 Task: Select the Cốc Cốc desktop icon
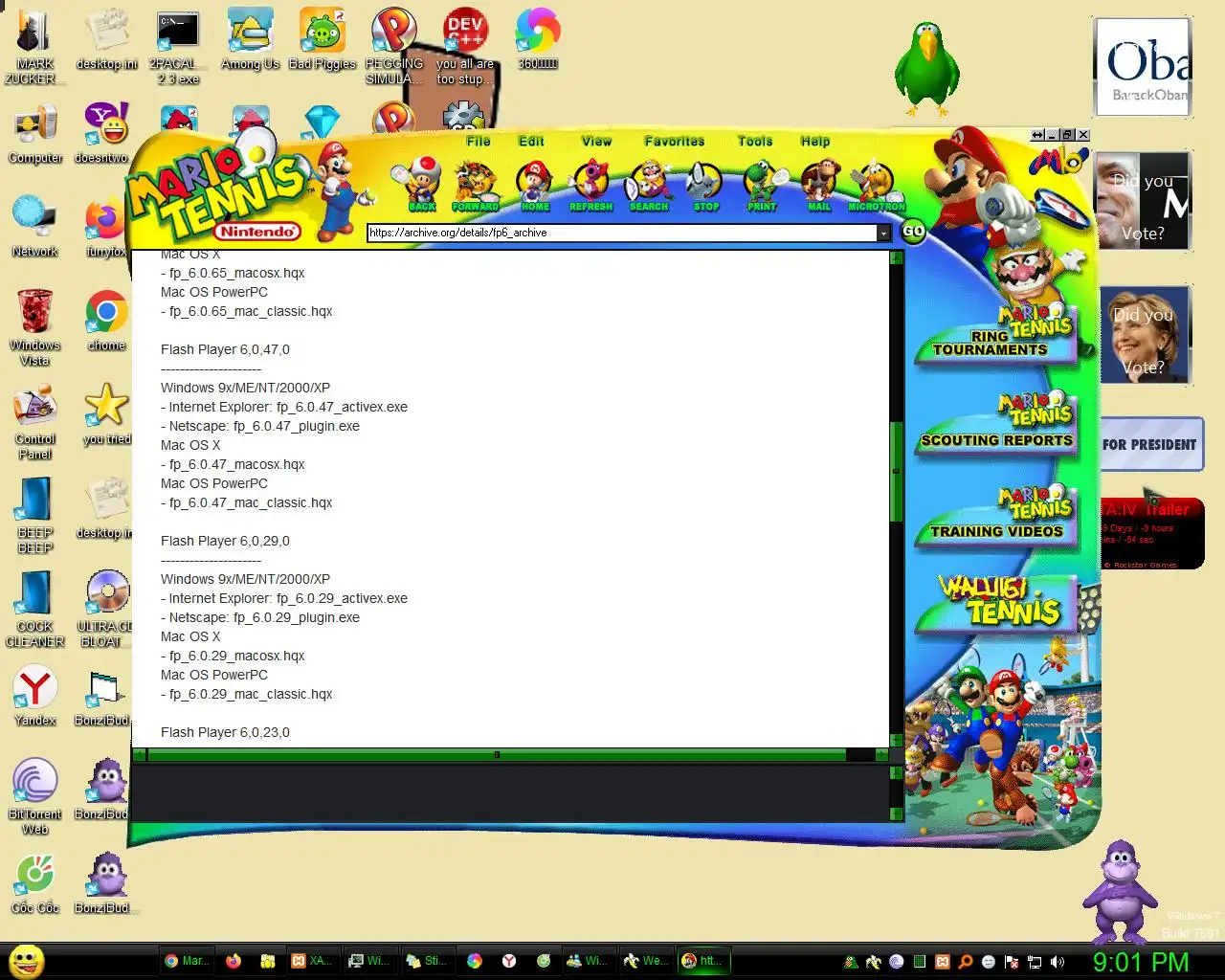[x=35, y=884]
